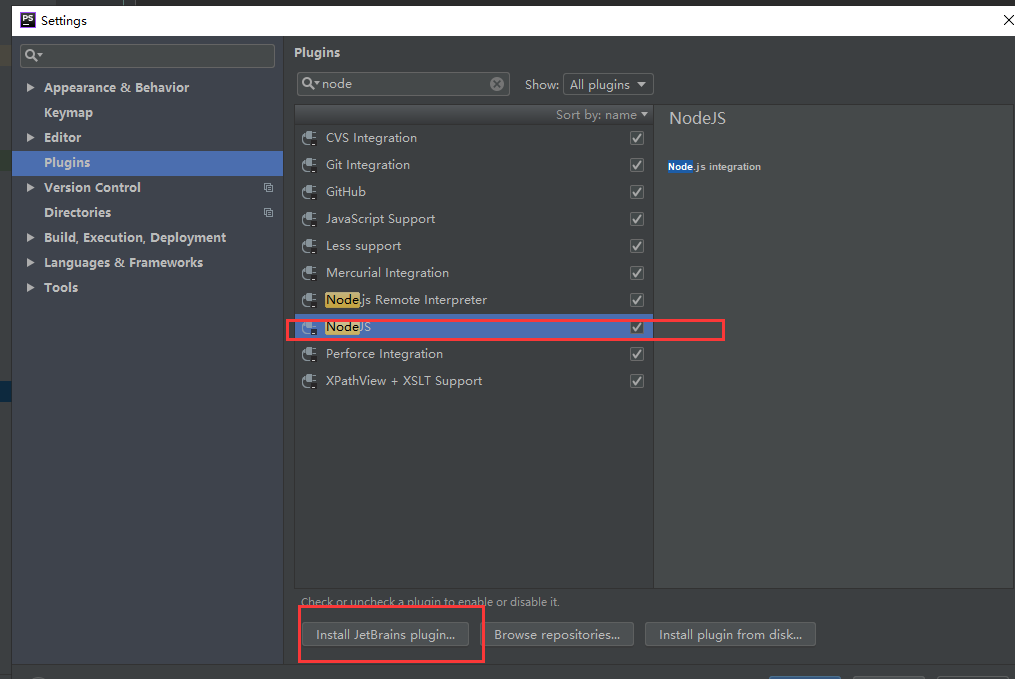Uncheck the JavaScript Support plugin
1015x679 pixels.
[637, 219]
